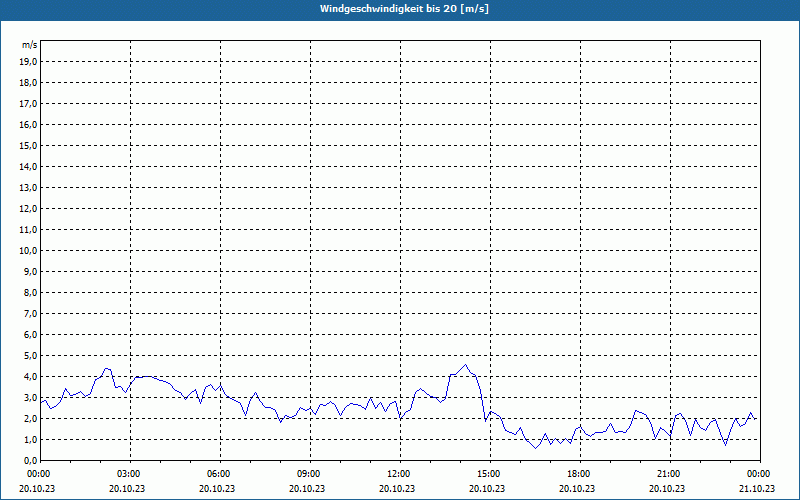800x500 pixels.
Task: Select the 1,0 y-axis label
Action: [x=30, y=439]
